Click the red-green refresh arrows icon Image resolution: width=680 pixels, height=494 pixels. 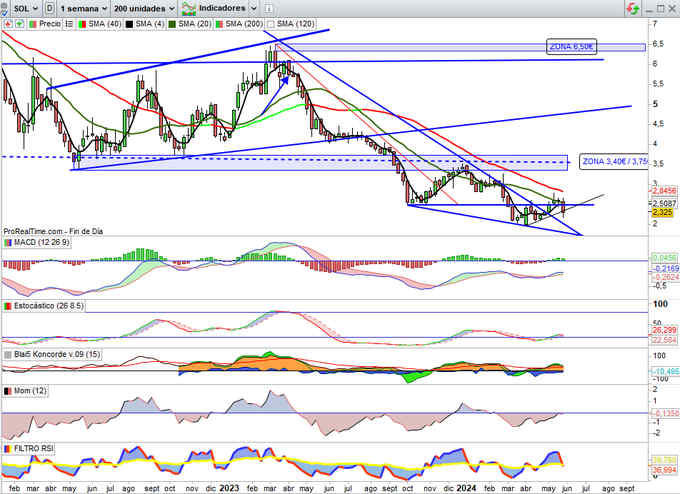(x=632, y=8)
